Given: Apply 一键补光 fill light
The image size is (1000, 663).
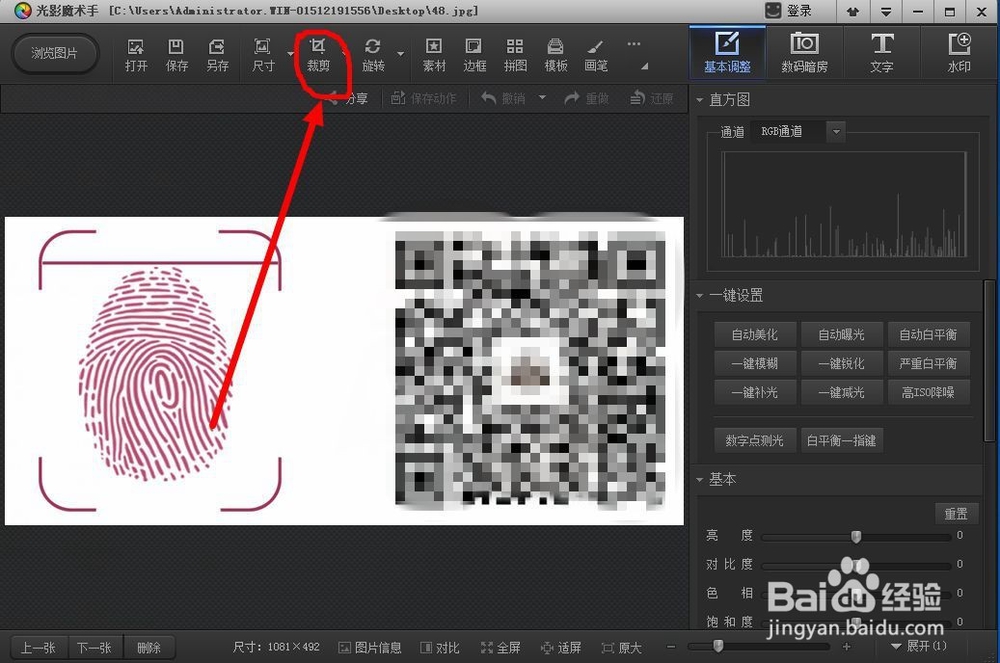Looking at the screenshot, I should pyautogui.click(x=755, y=392).
